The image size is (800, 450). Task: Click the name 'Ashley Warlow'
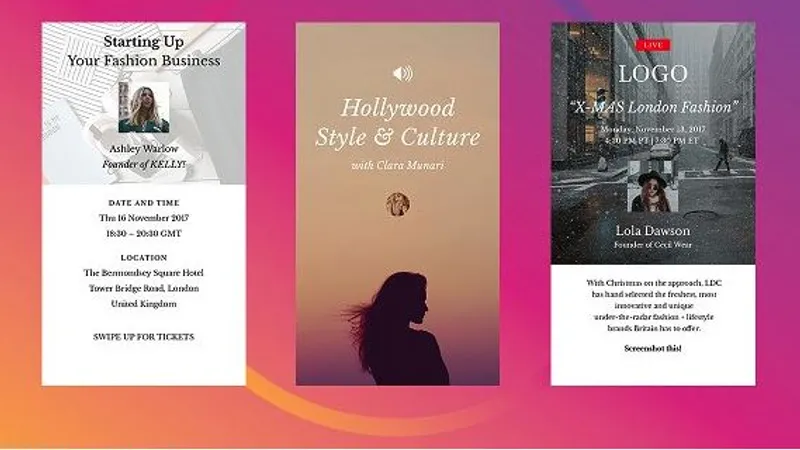[144, 148]
